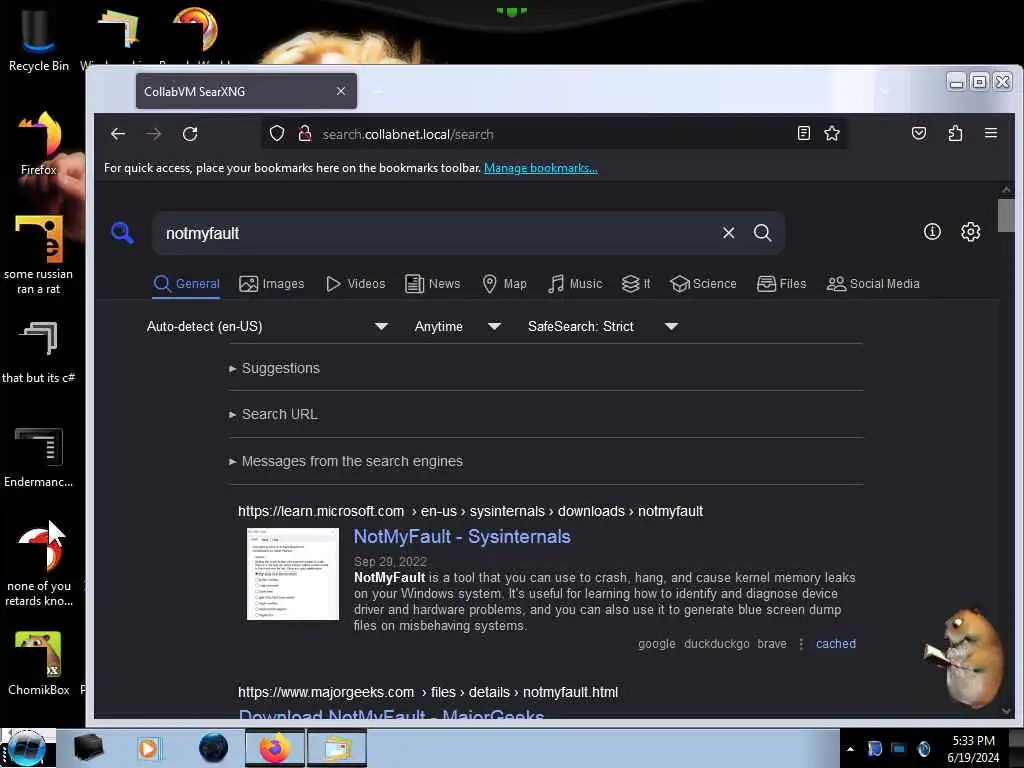Open the tracking protection shield icon
The width and height of the screenshot is (1024, 768).
pos(277,134)
